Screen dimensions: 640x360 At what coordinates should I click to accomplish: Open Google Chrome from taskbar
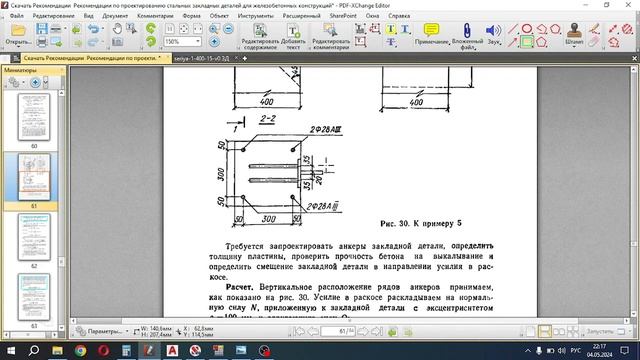pyautogui.click(x=80, y=351)
